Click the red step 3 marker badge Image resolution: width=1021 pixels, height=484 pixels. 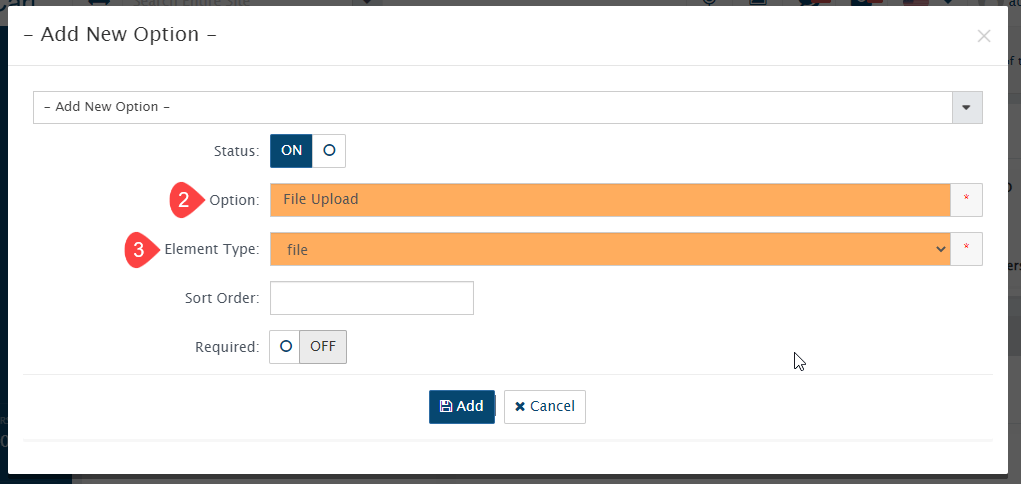141,249
